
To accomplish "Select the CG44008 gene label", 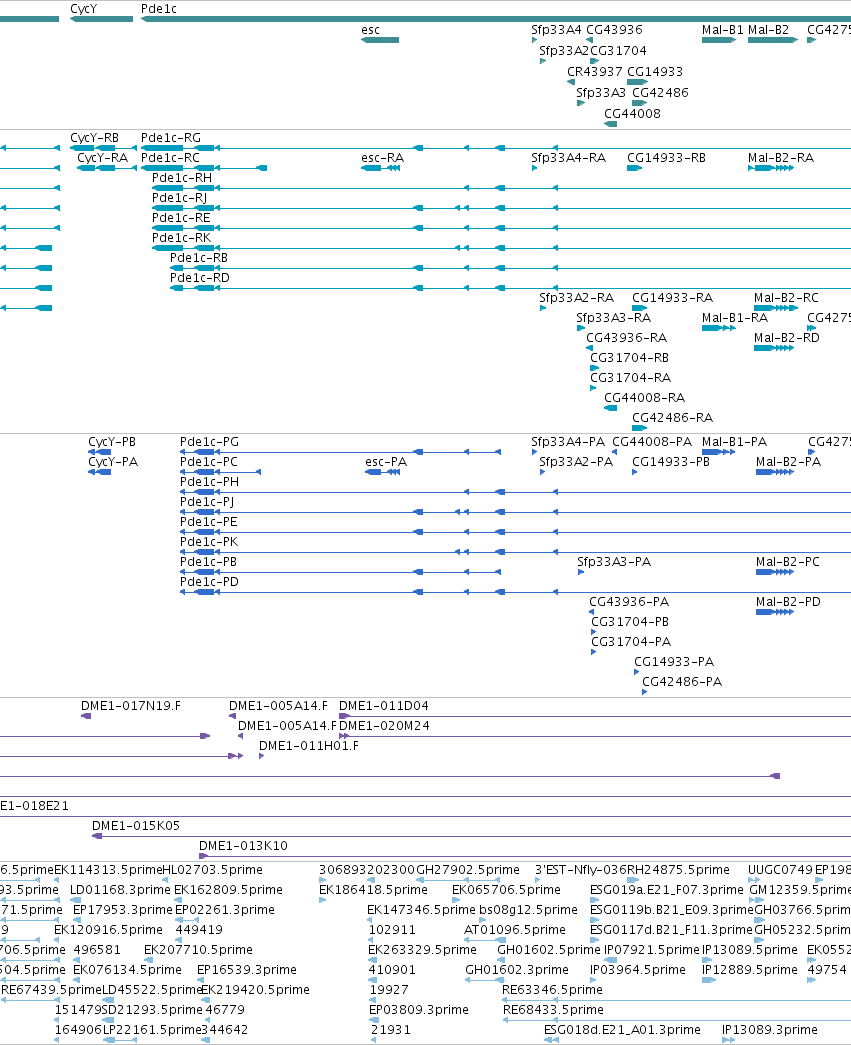I will pyautogui.click(x=632, y=113).
